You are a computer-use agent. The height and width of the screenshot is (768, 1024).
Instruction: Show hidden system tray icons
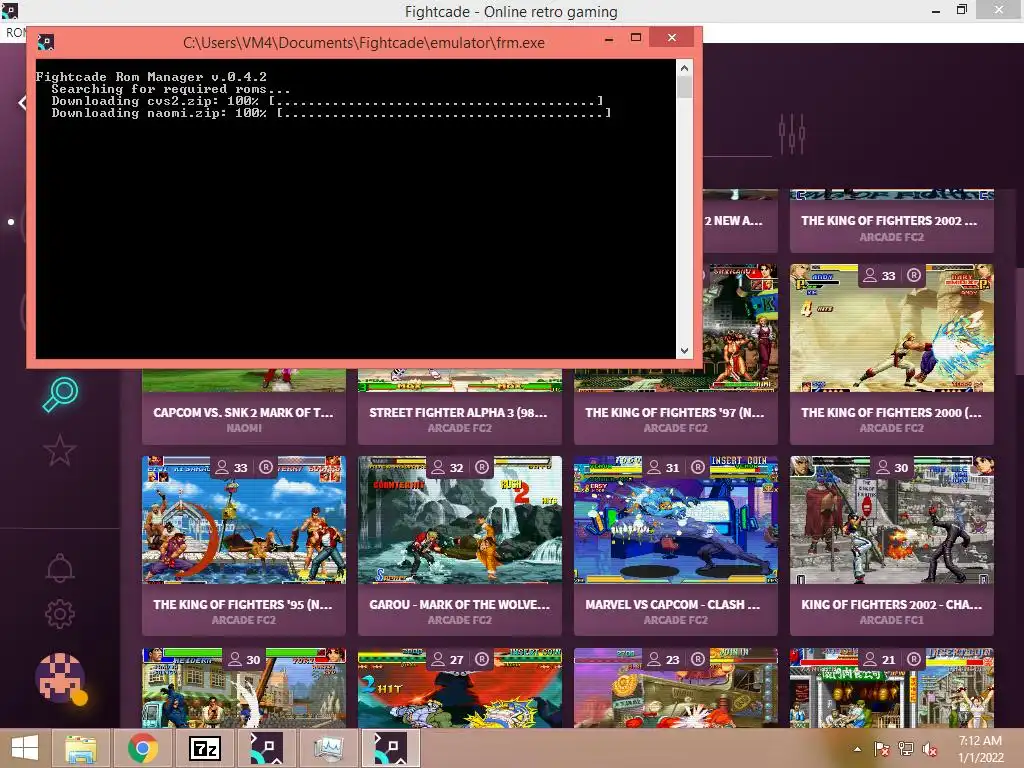[857, 749]
